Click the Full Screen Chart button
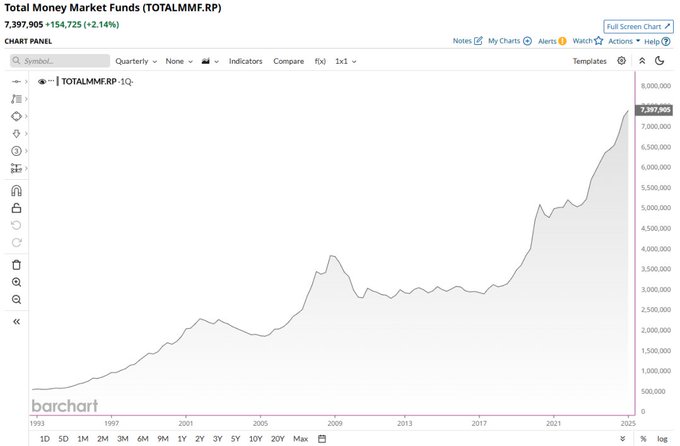Image resolution: width=680 pixels, height=446 pixels. coord(638,26)
